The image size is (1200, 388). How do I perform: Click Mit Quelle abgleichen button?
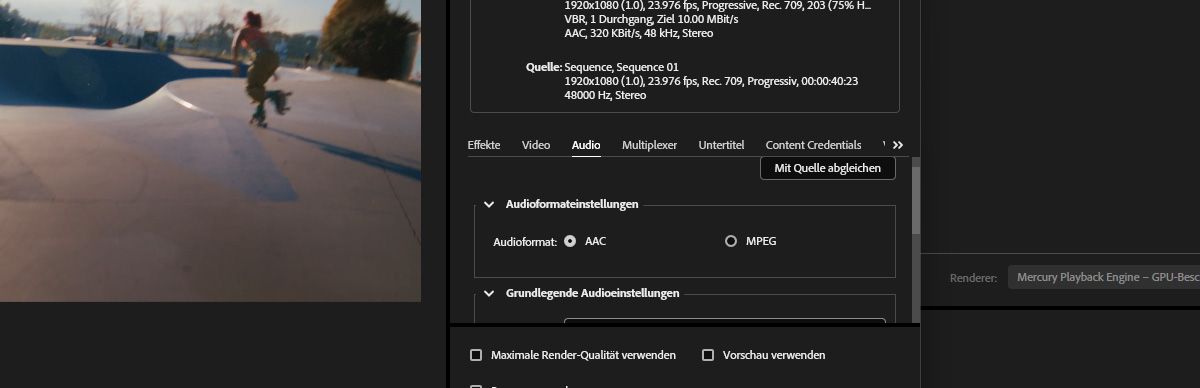click(827, 168)
